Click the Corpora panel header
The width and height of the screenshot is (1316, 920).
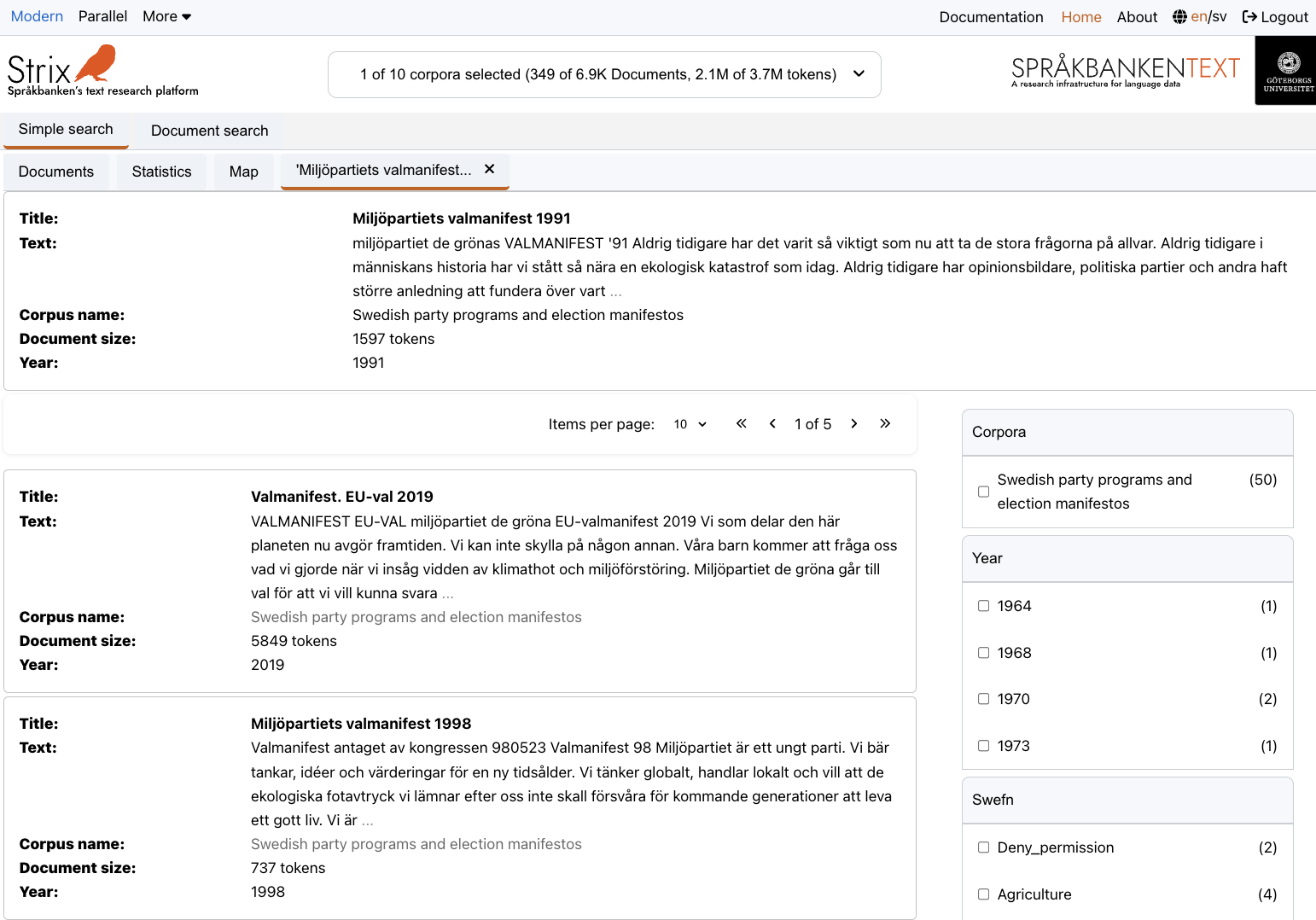pyautogui.click(x=1127, y=432)
